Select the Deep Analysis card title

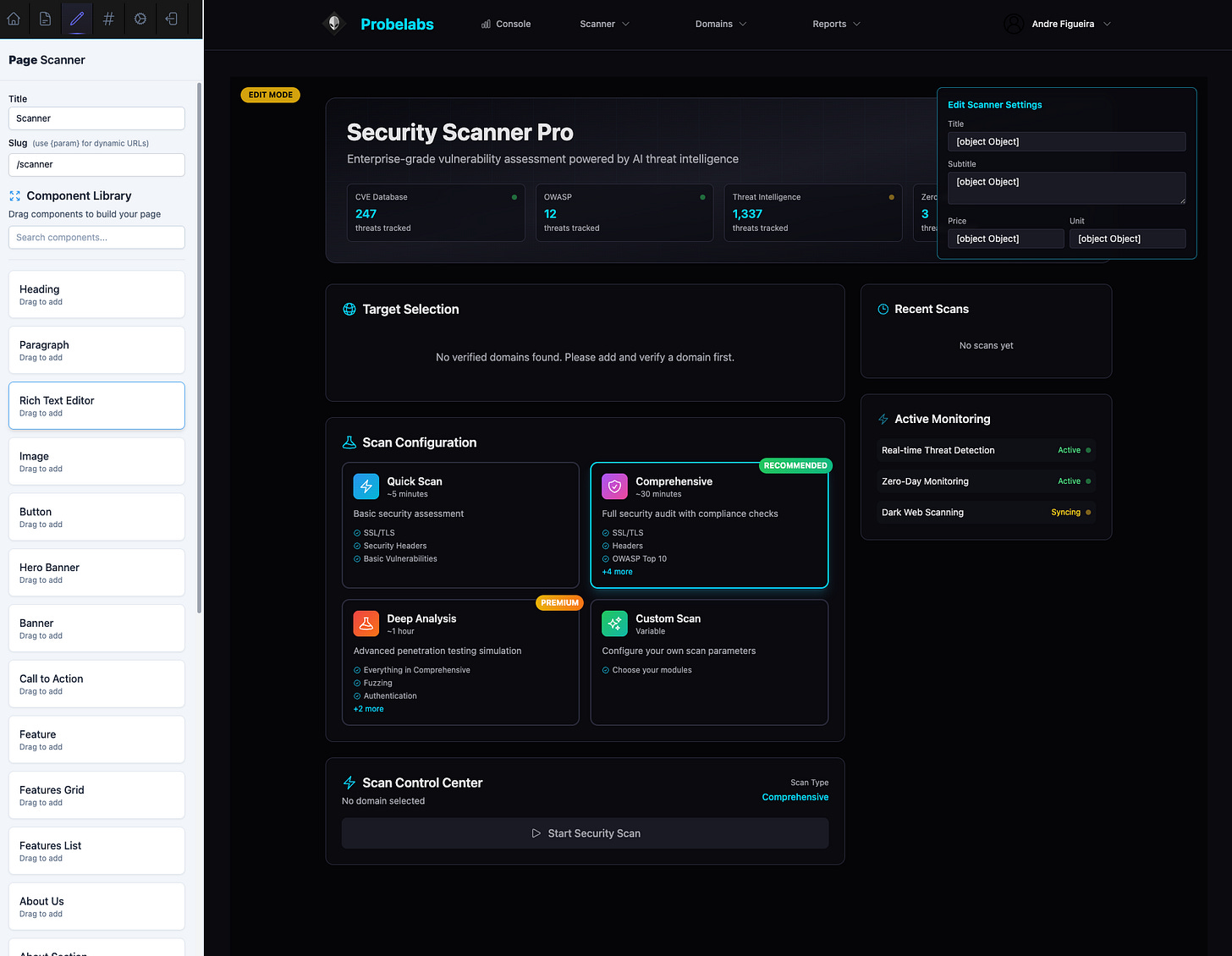421,618
